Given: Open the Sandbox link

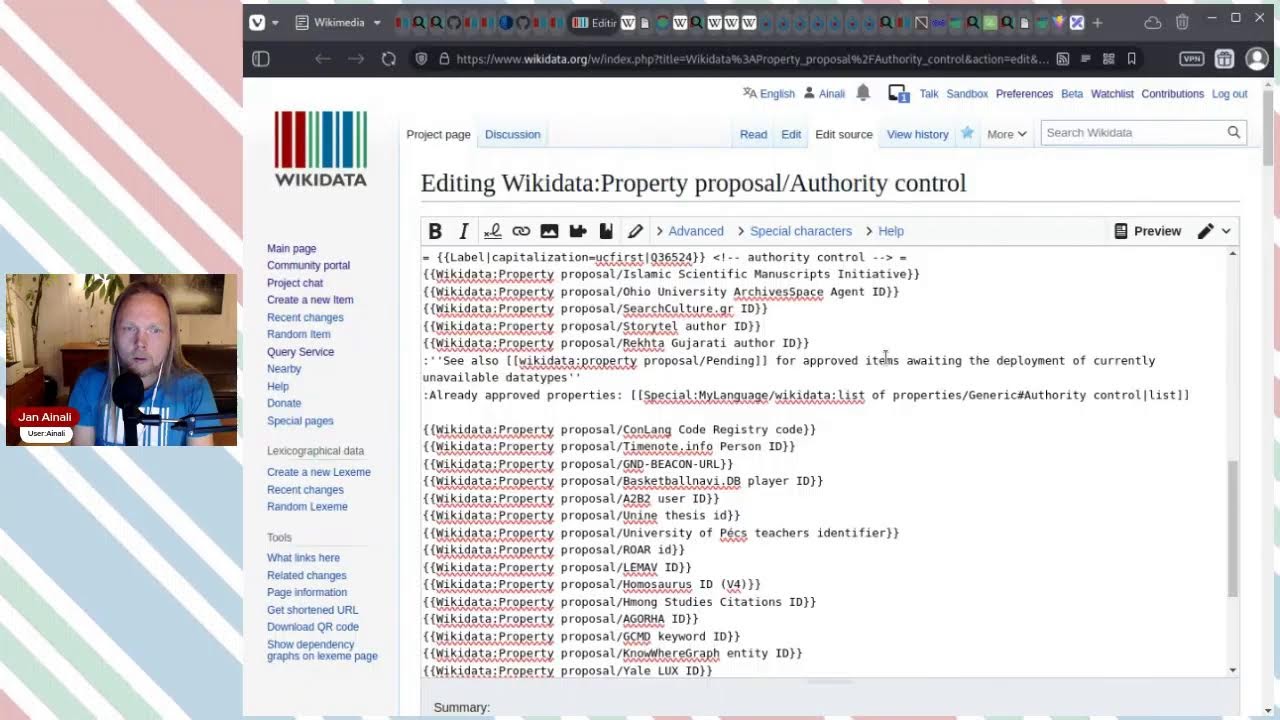Looking at the screenshot, I should pos(967,93).
